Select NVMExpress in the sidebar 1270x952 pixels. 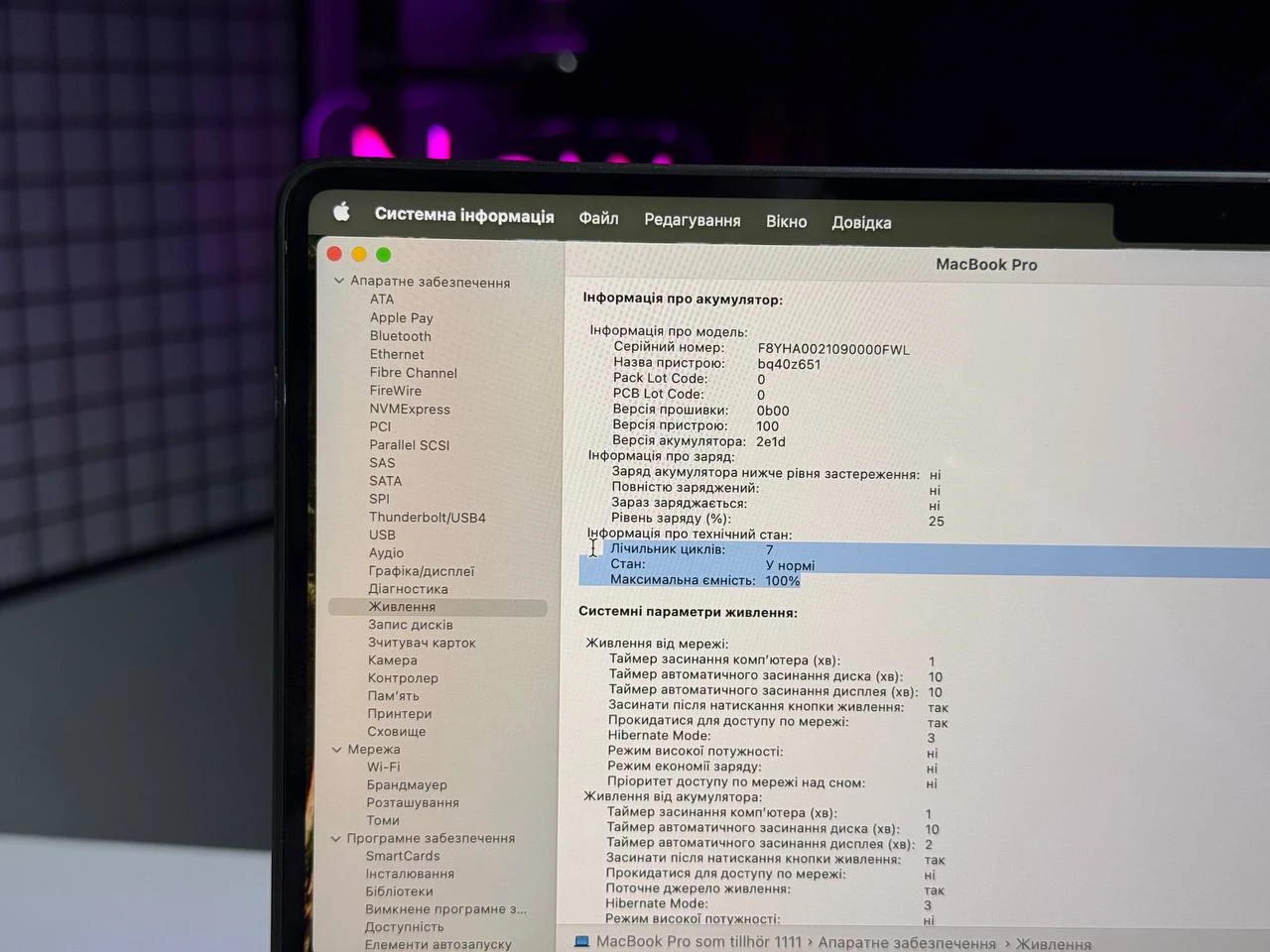[410, 409]
